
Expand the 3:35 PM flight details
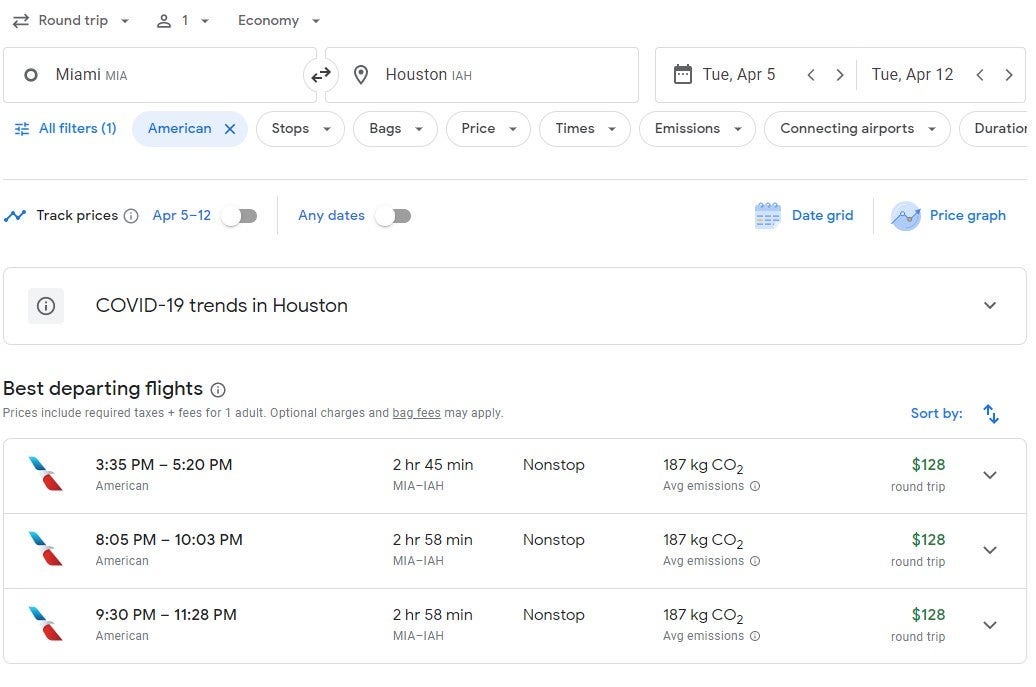pos(989,475)
